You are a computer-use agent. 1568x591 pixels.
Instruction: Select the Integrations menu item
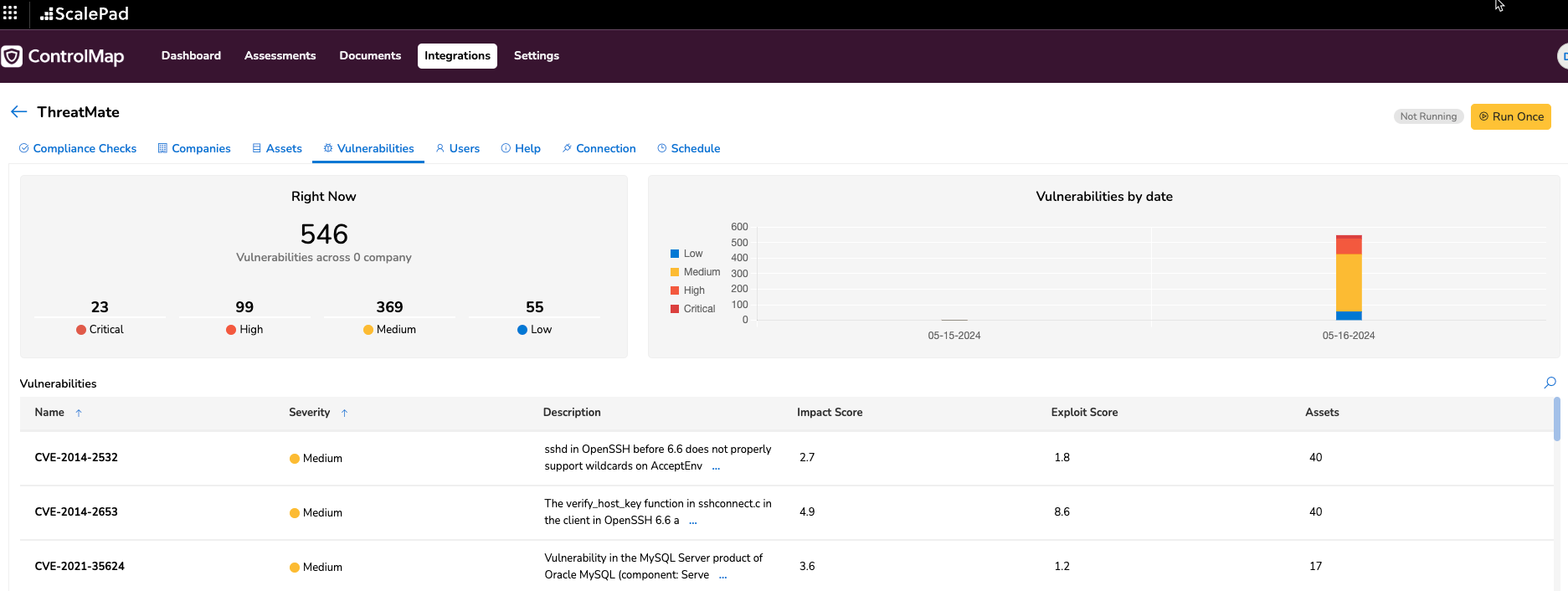(x=457, y=55)
